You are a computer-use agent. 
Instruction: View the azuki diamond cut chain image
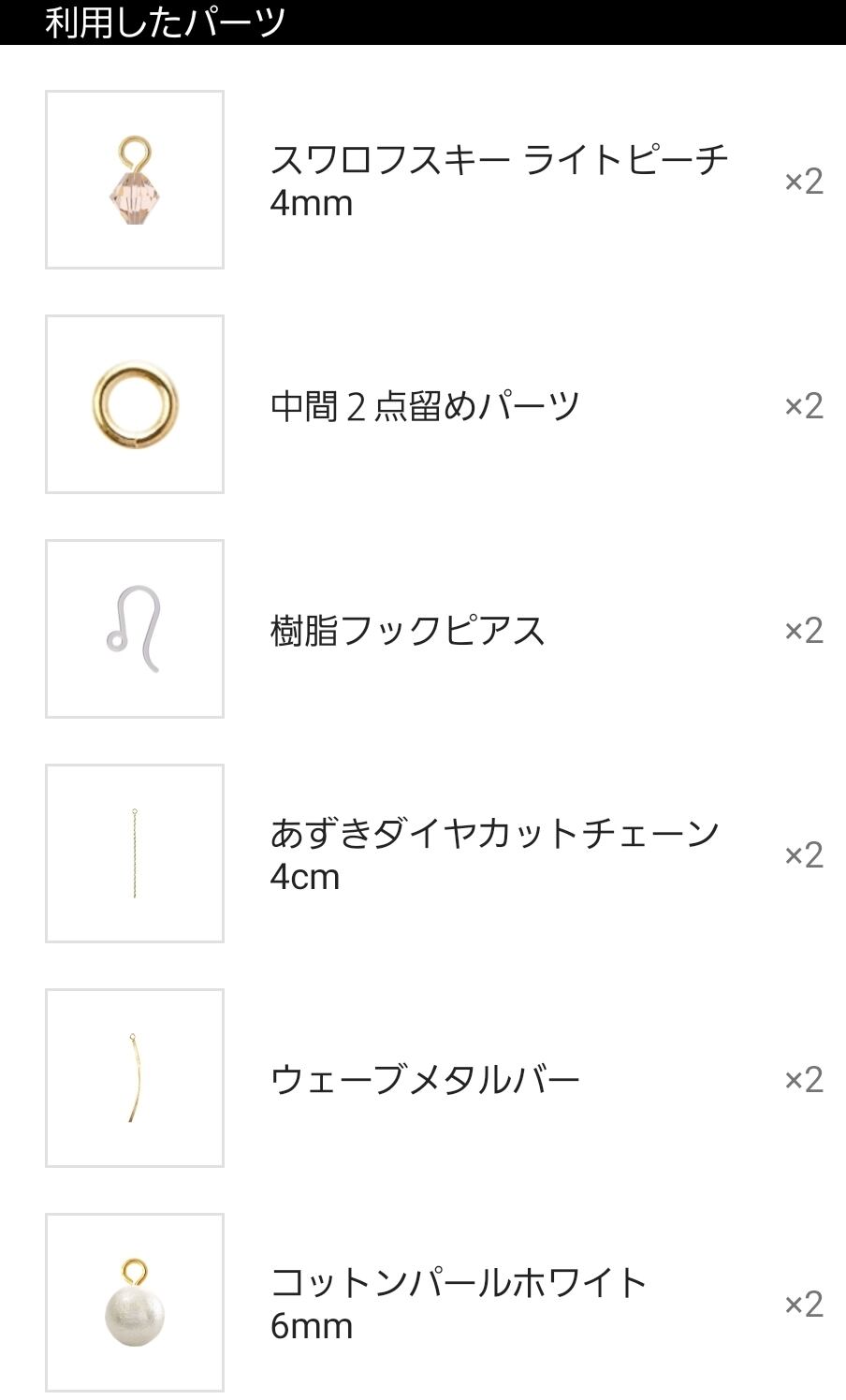135,853
